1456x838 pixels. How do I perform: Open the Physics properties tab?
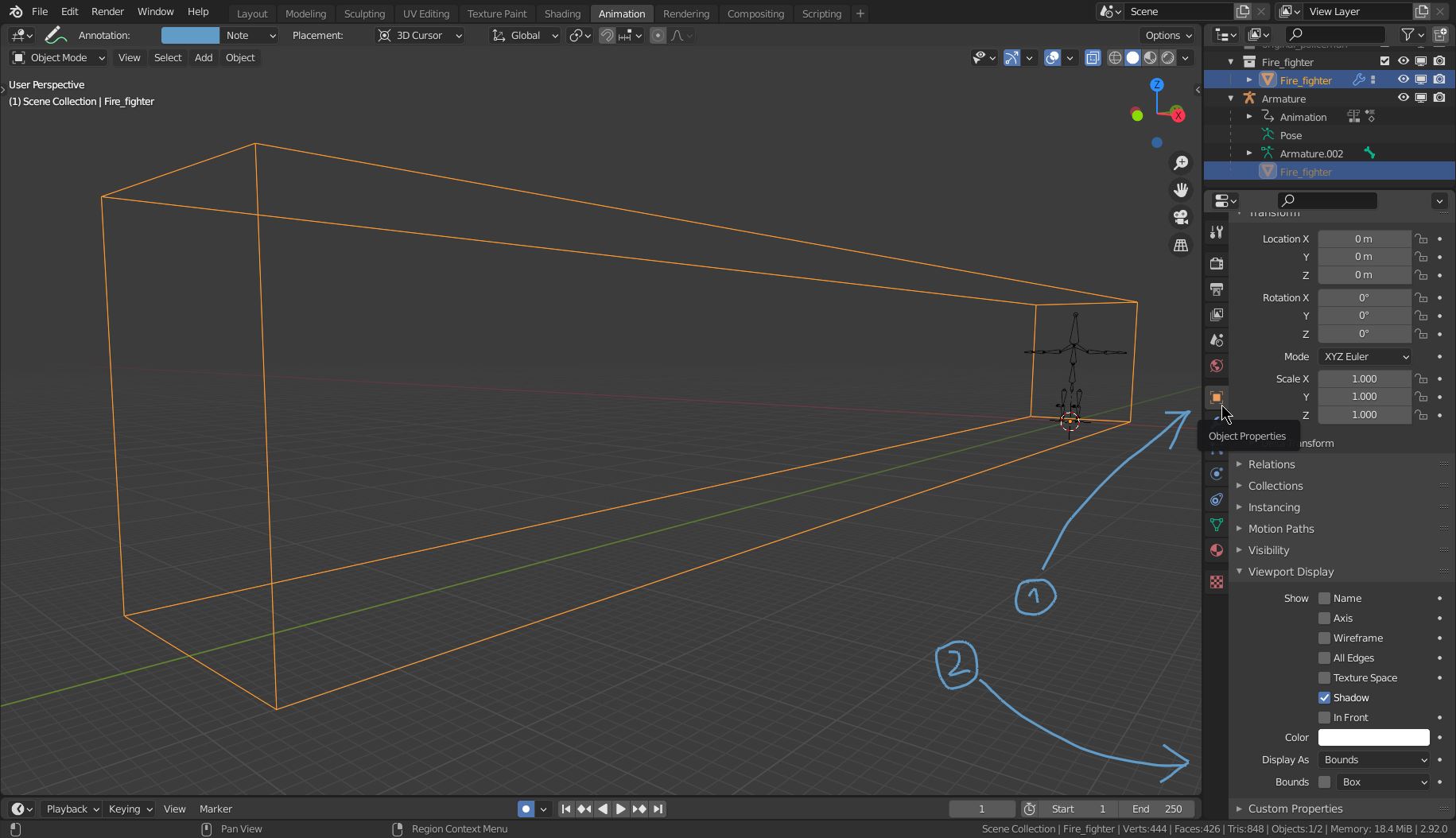1216,474
